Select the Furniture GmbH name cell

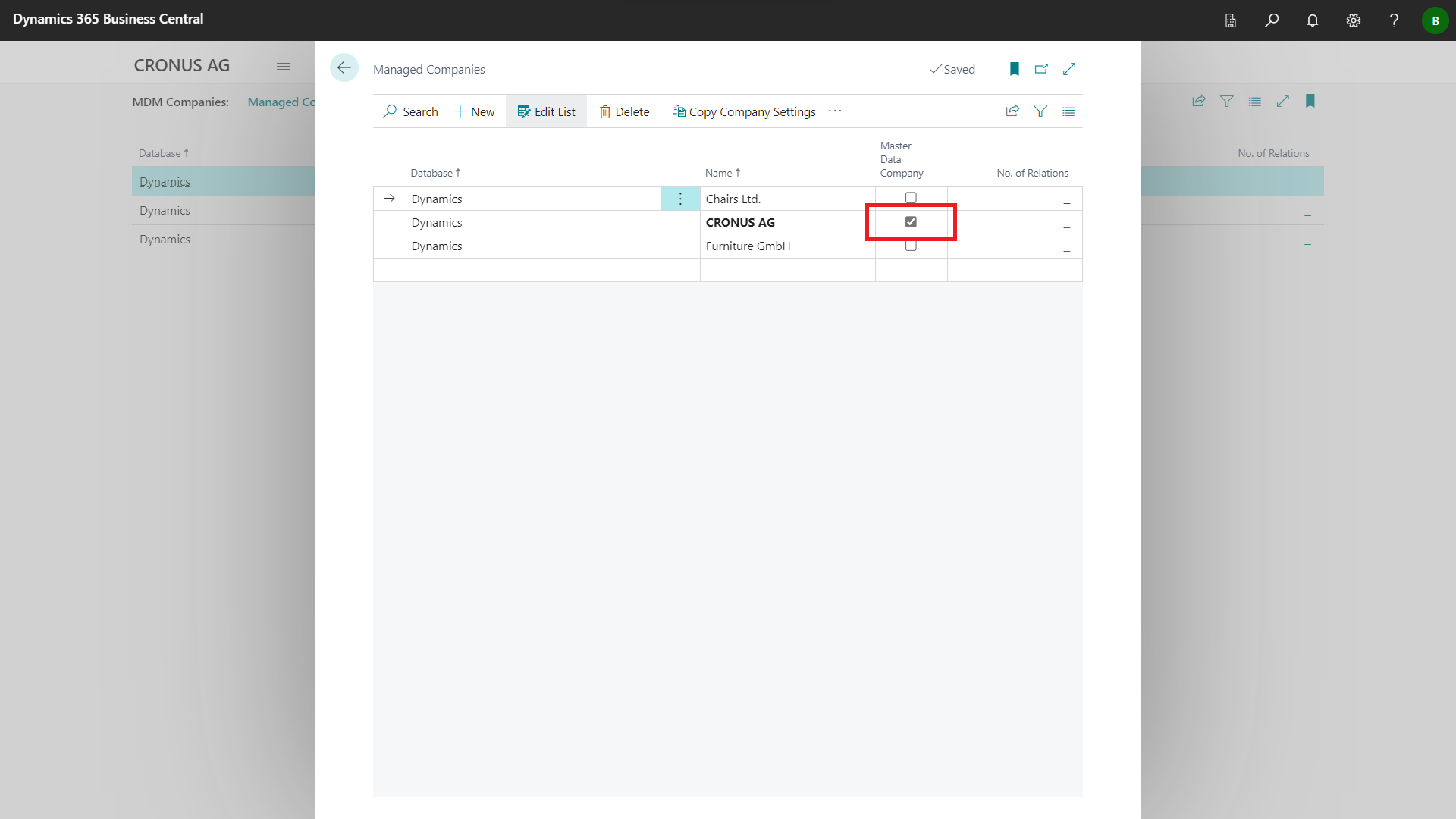coord(787,246)
